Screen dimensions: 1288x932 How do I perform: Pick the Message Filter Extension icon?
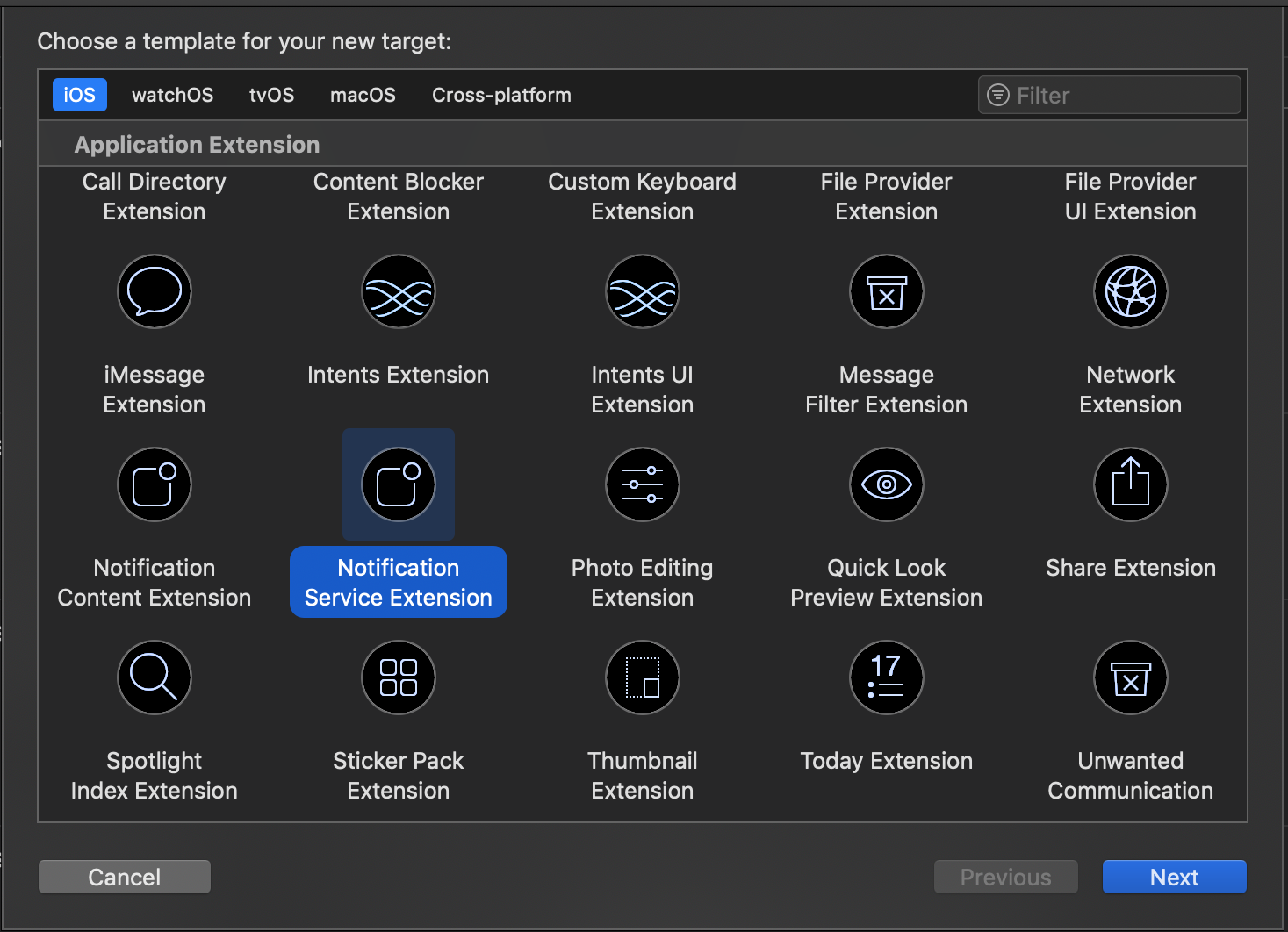pos(887,291)
